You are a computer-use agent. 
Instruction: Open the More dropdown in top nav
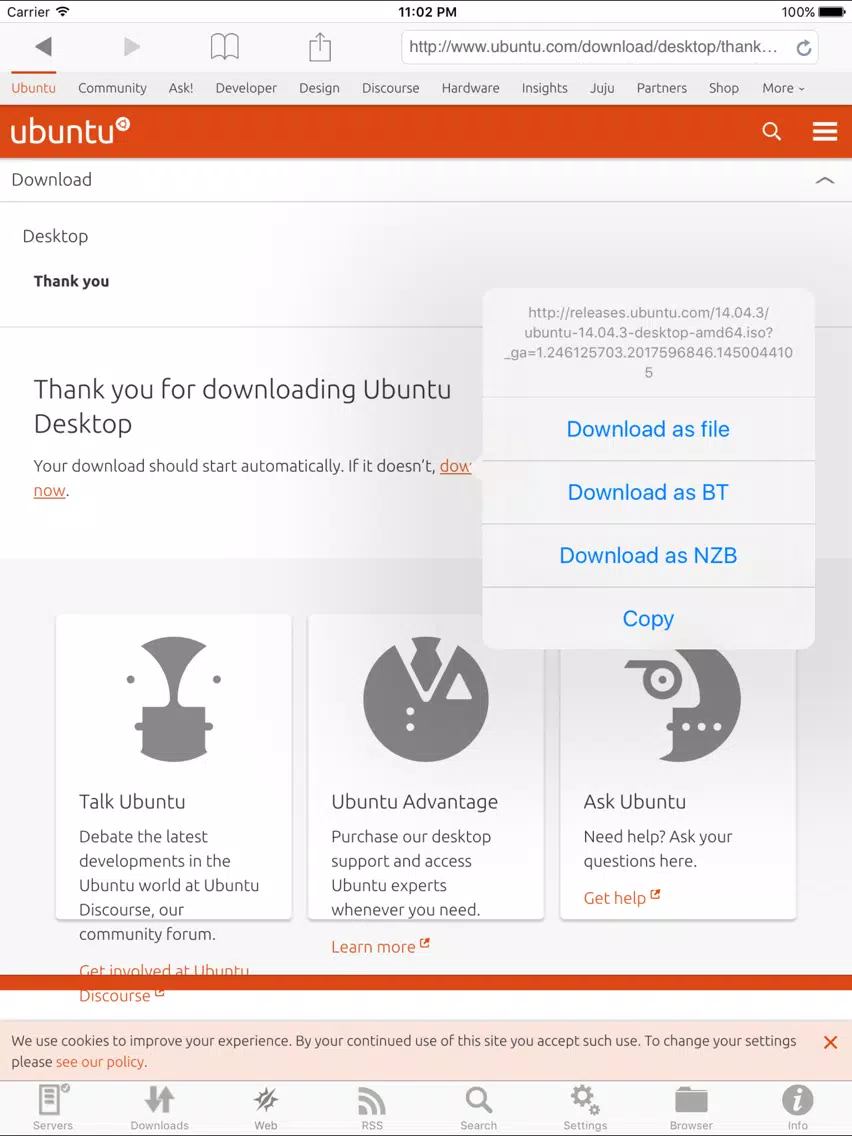(783, 88)
